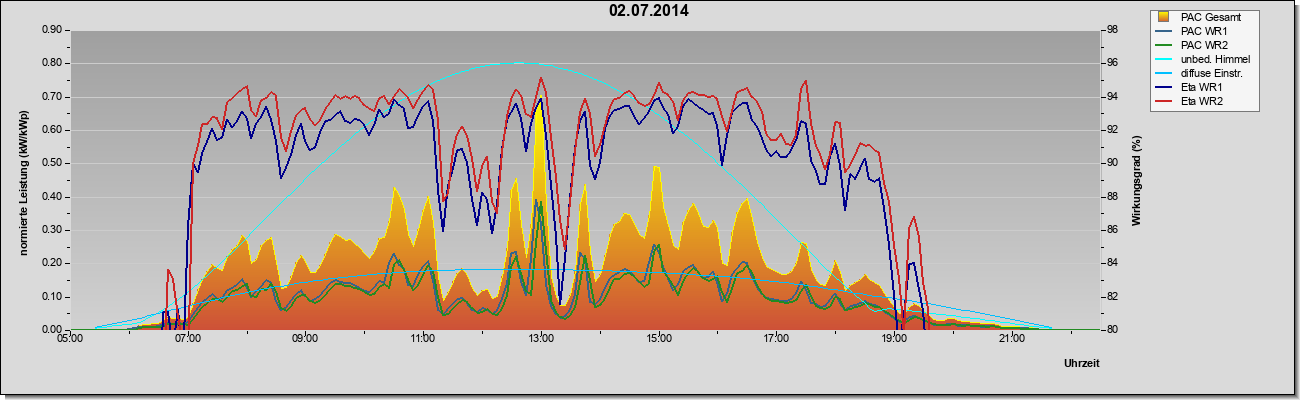
Task: Click the unbed. Himmel cyan legend marker
Action: (1164, 59)
